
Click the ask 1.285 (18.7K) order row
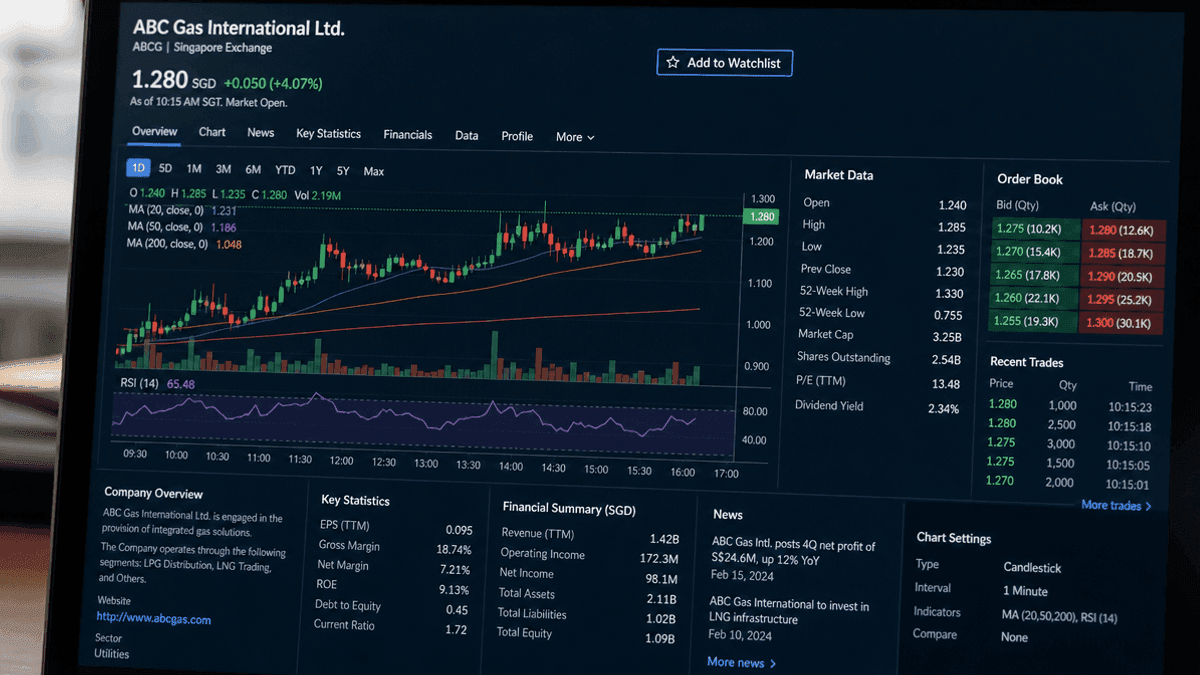[x=1125, y=254]
